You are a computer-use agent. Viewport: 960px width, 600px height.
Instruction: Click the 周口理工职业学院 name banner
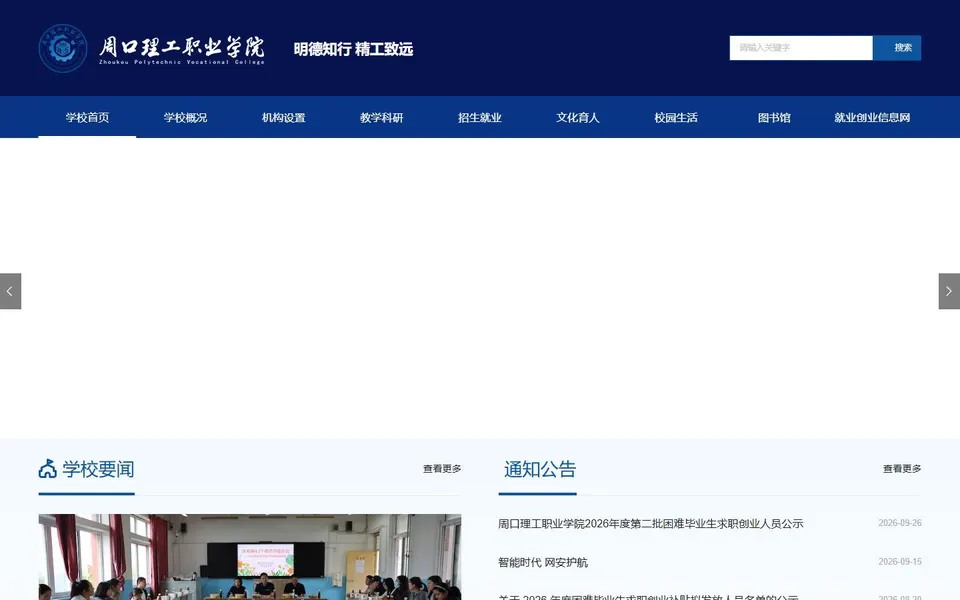[x=182, y=50]
